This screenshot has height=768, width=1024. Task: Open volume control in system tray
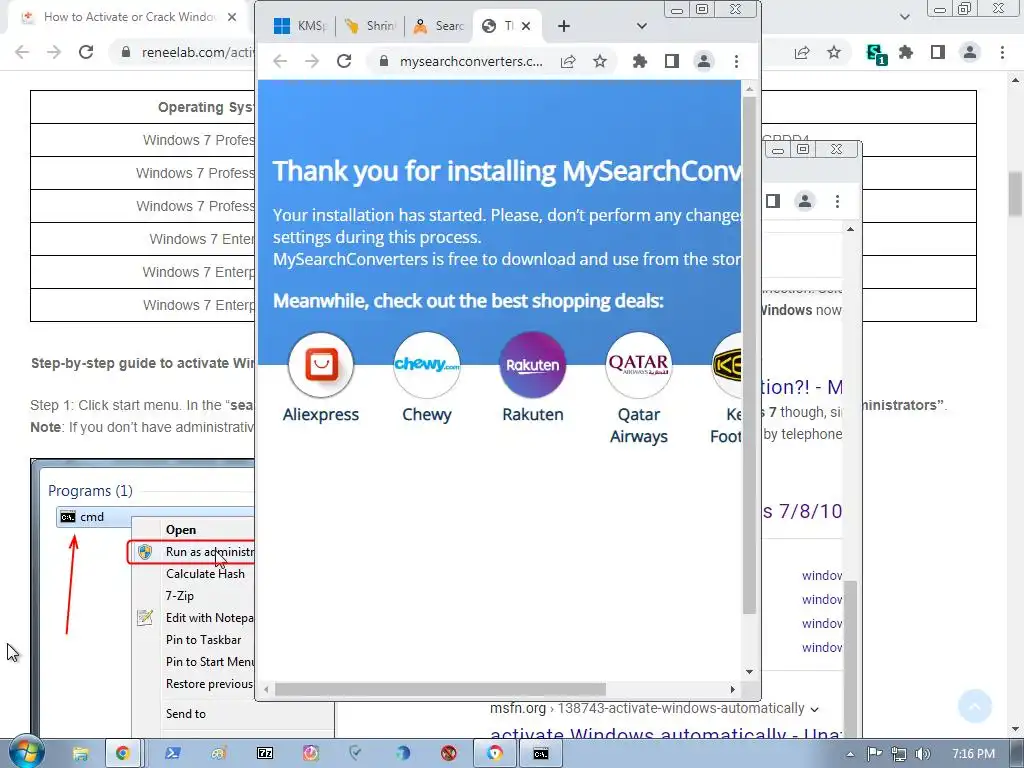click(922, 754)
